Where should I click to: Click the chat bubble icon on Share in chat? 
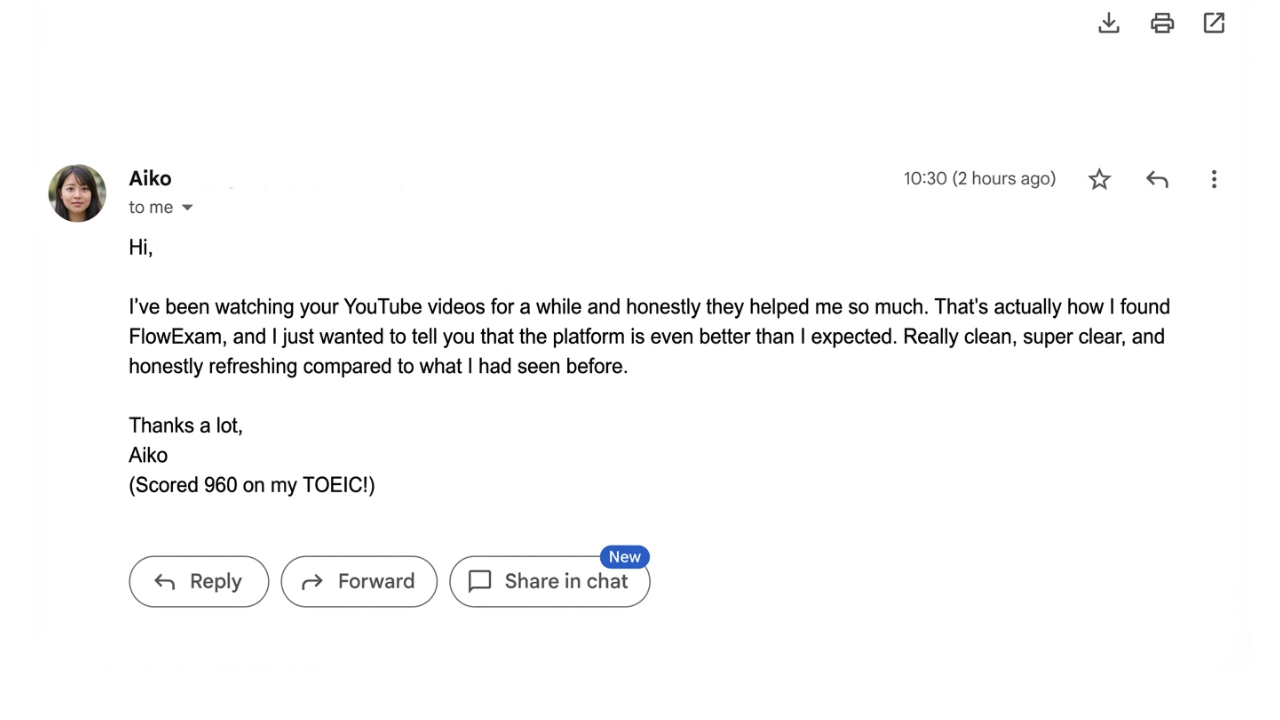point(479,581)
